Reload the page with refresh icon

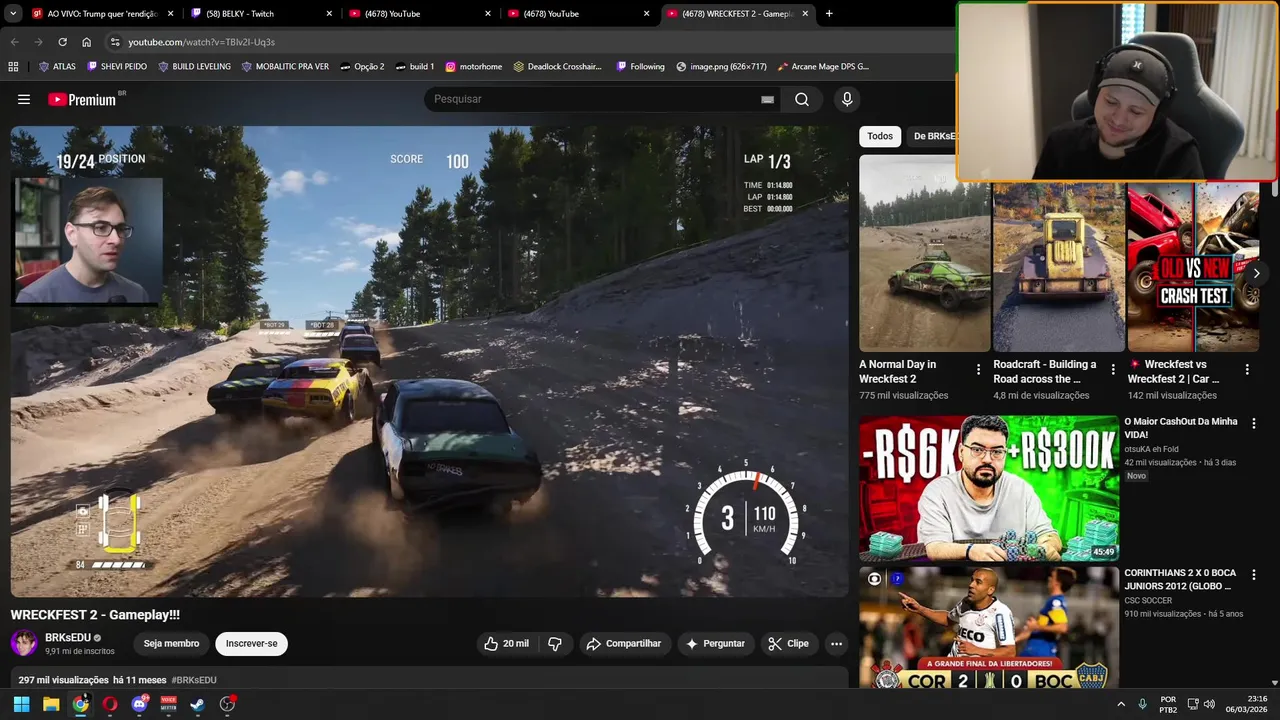62,42
